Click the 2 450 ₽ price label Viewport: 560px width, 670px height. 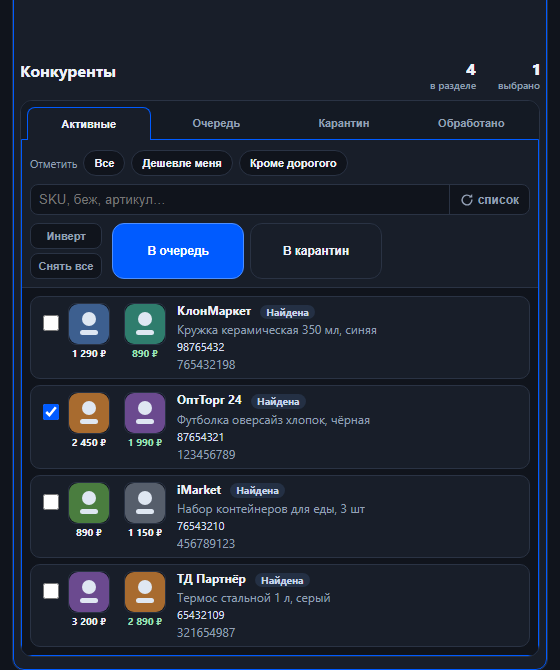tap(89, 443)
